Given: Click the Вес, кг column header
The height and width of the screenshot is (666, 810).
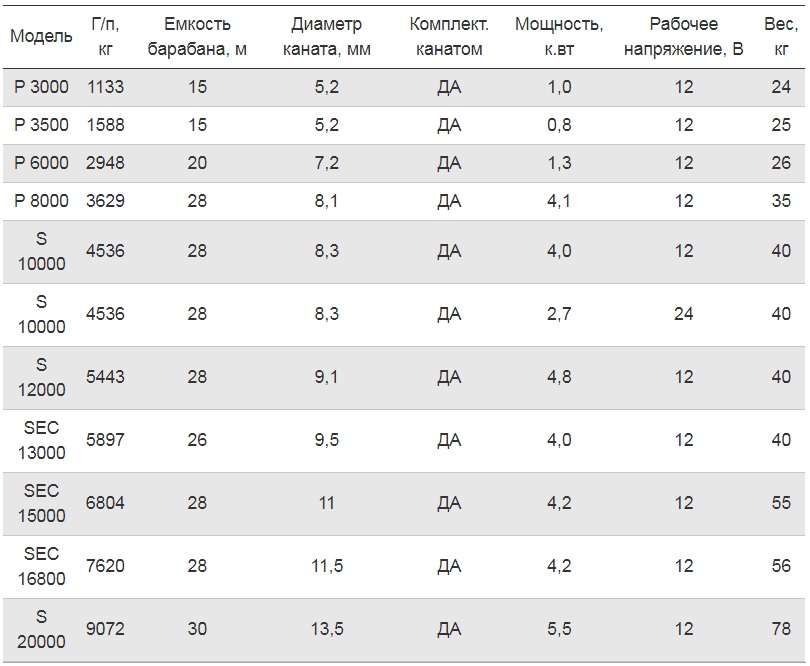Looking at the screenshot, I should [x=781, y=36].
